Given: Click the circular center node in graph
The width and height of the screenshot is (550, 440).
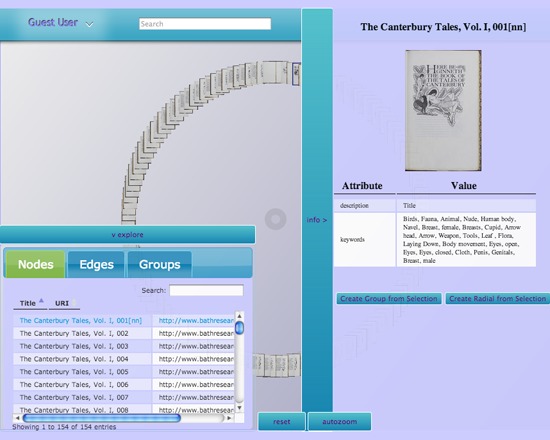Looking at the screenshot, I should tap(275, 219).
